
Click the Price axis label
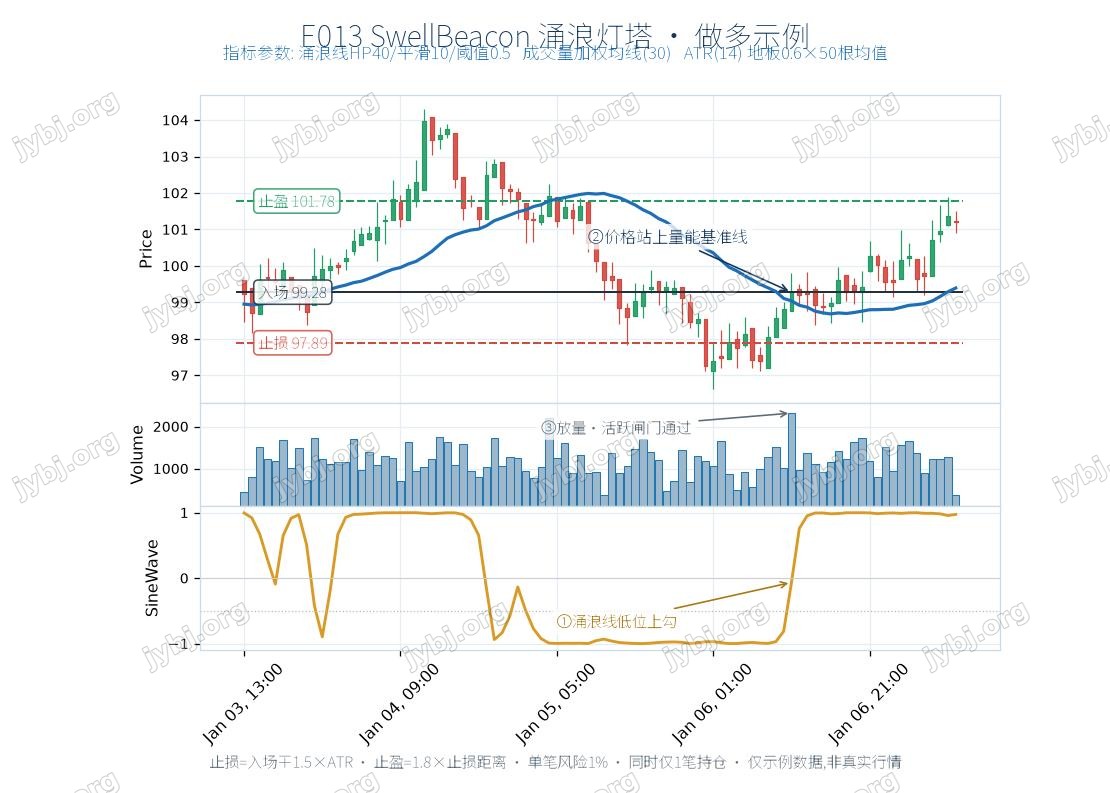tap(146, 249)
